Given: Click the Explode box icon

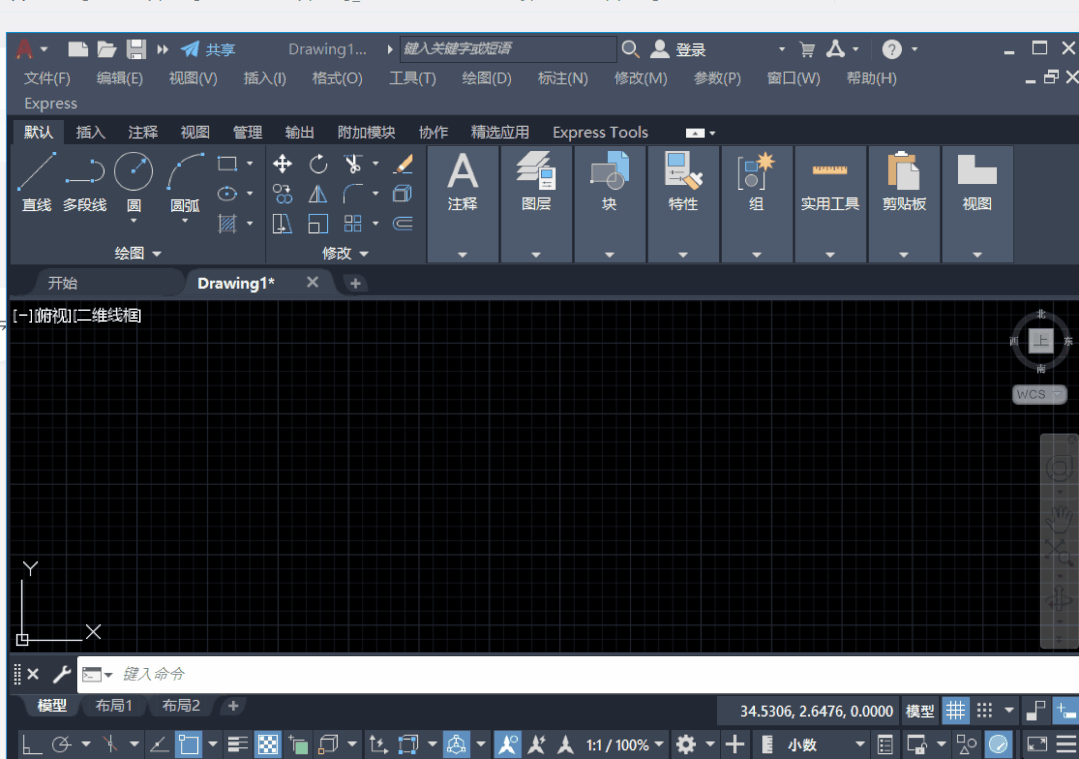Looking at the screenshot, I should pos(403,194).
